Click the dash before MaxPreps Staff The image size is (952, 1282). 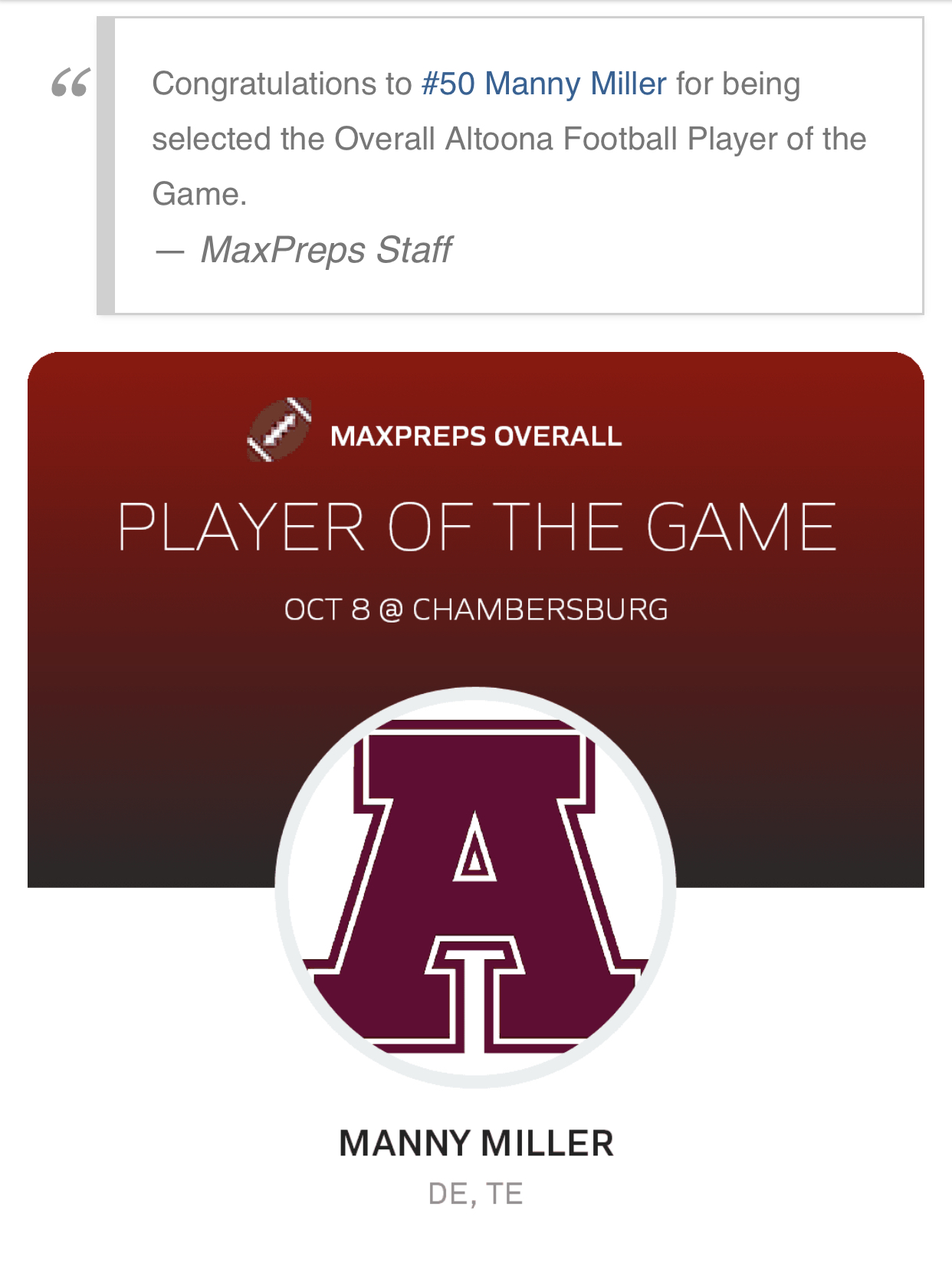169,251
